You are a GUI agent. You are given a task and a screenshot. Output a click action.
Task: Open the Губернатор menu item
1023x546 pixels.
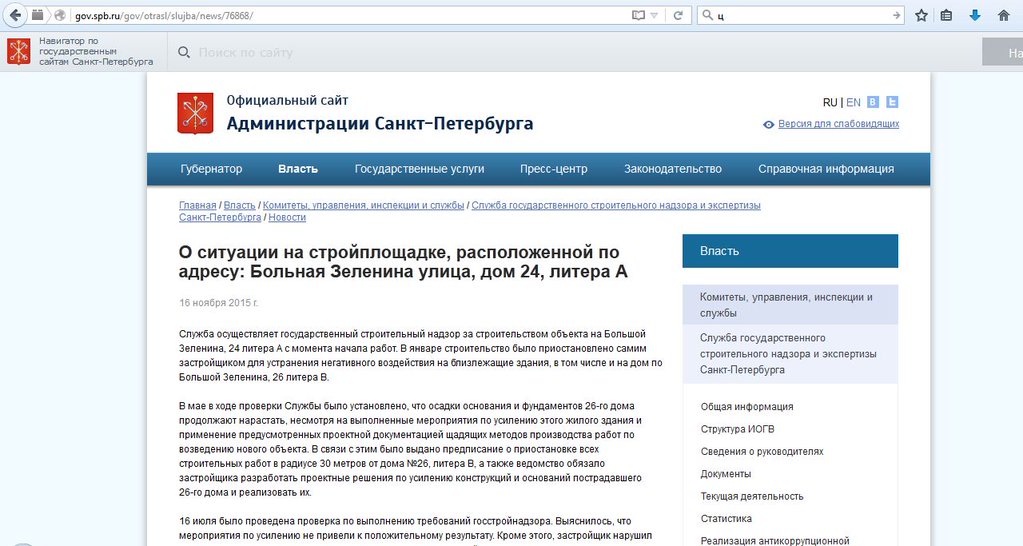211,169
